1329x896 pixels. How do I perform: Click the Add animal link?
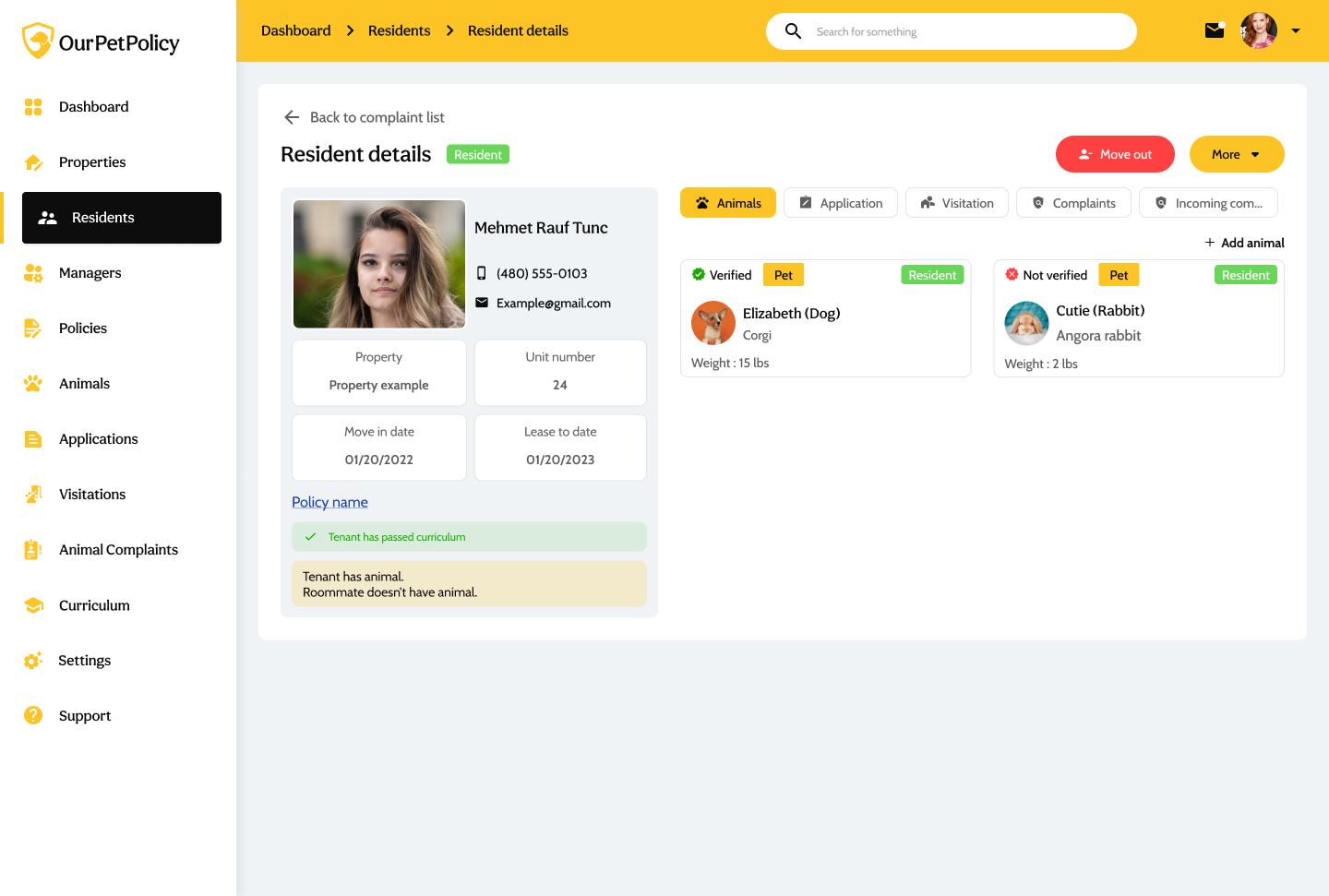point(1244,243)
